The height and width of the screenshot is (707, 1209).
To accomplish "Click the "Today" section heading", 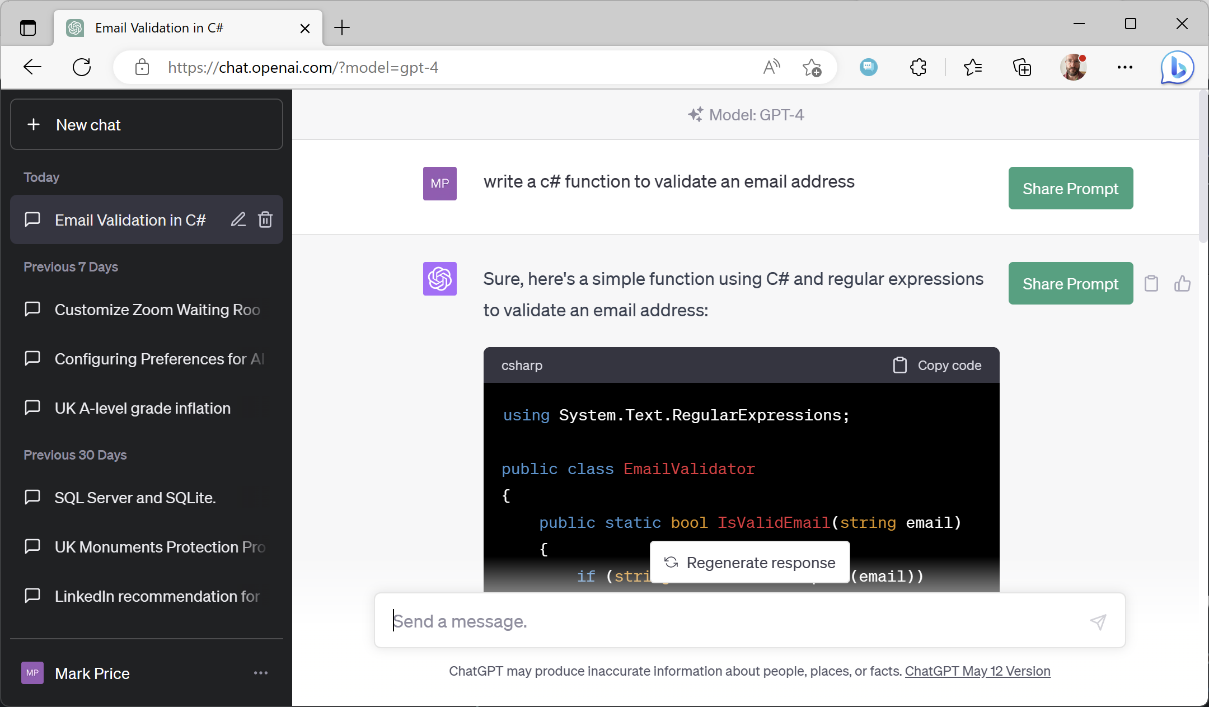I will [x=42, y=177].
